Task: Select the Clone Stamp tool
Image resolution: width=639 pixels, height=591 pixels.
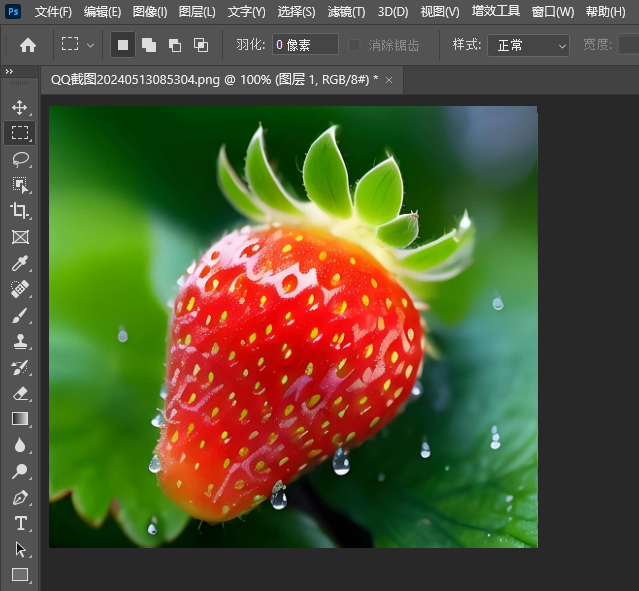Action: (x=20, y=341)
